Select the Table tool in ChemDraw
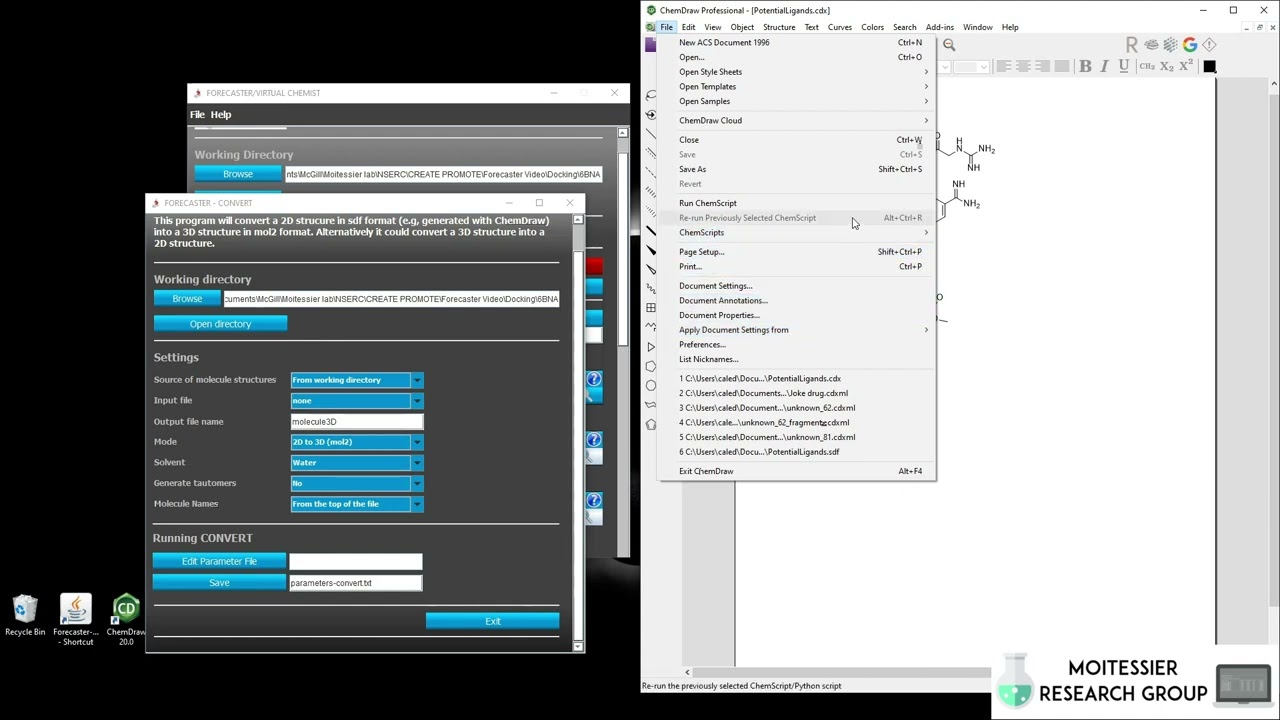The width and height of the screenshot is (1280, 720). pos(651,308)
